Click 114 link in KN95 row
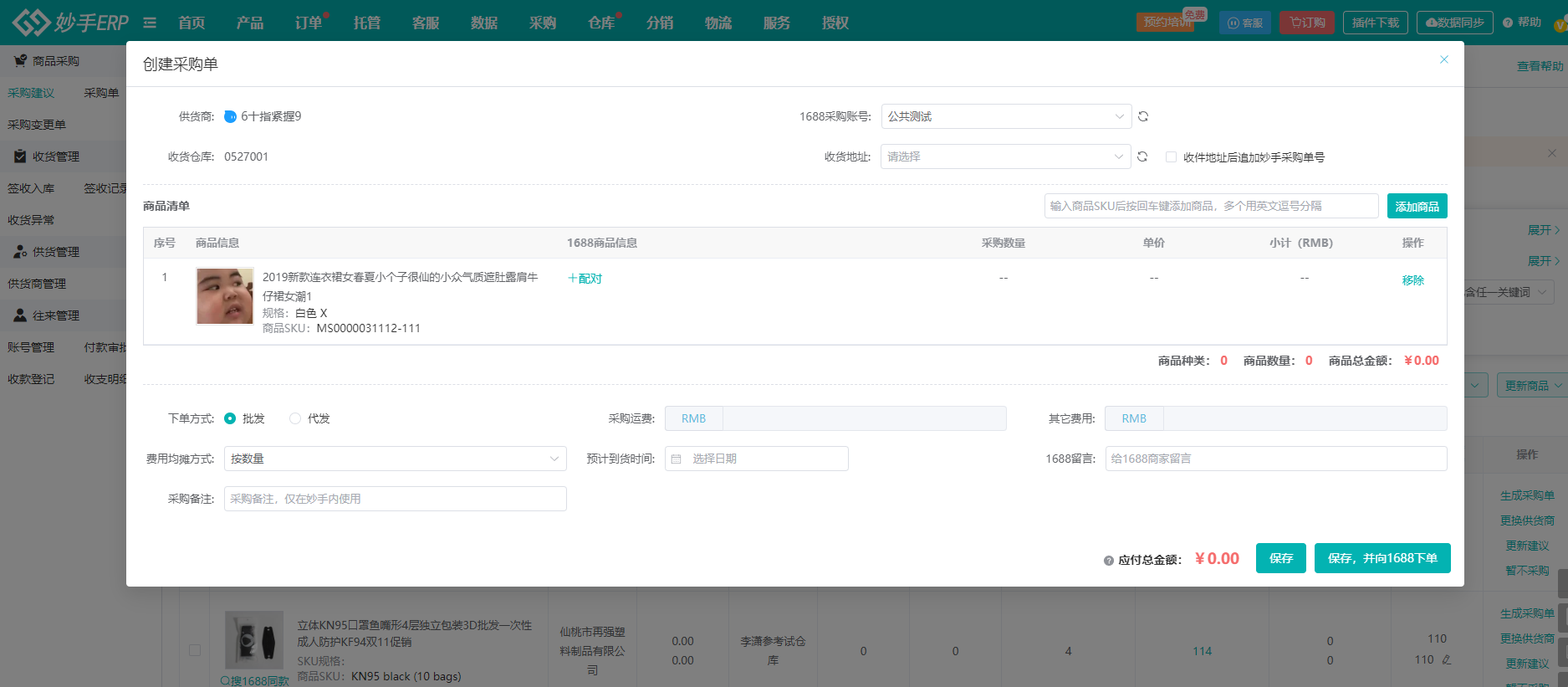Screen dimensions: 1568x687 pyautogui.click(x=1203, y=651)
